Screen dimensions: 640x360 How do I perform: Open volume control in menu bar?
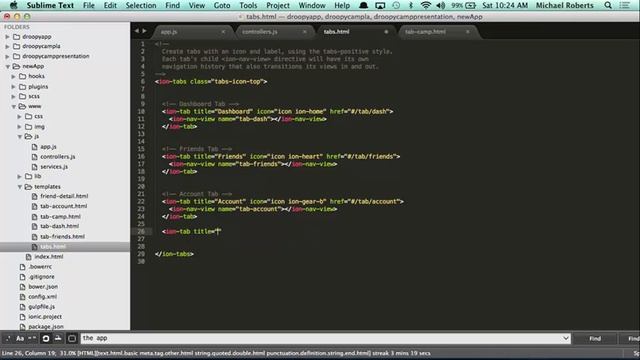pyautogui.click(x=440, y=5)
